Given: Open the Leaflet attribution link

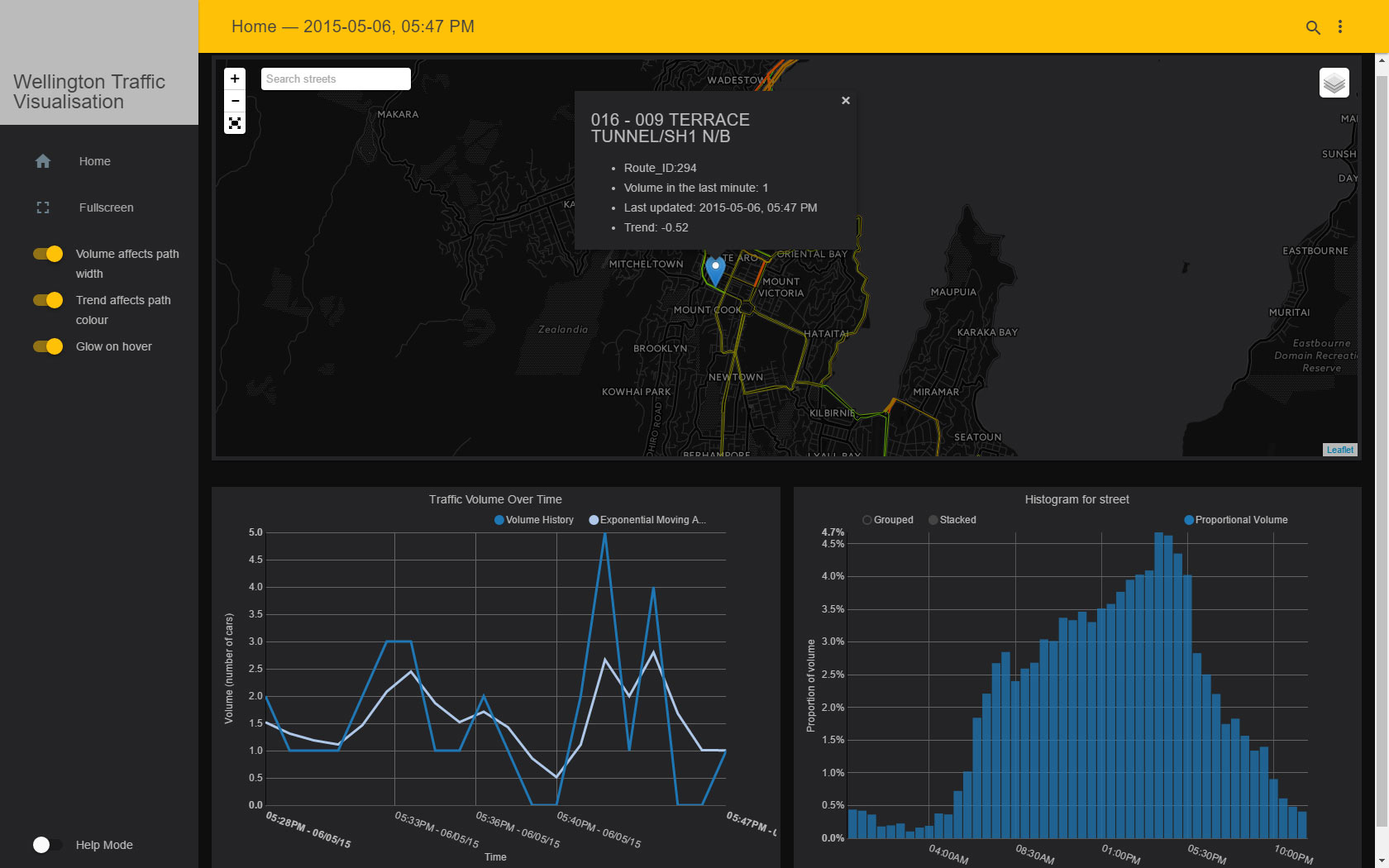Looking at the screenshot, I should 1339,450.
